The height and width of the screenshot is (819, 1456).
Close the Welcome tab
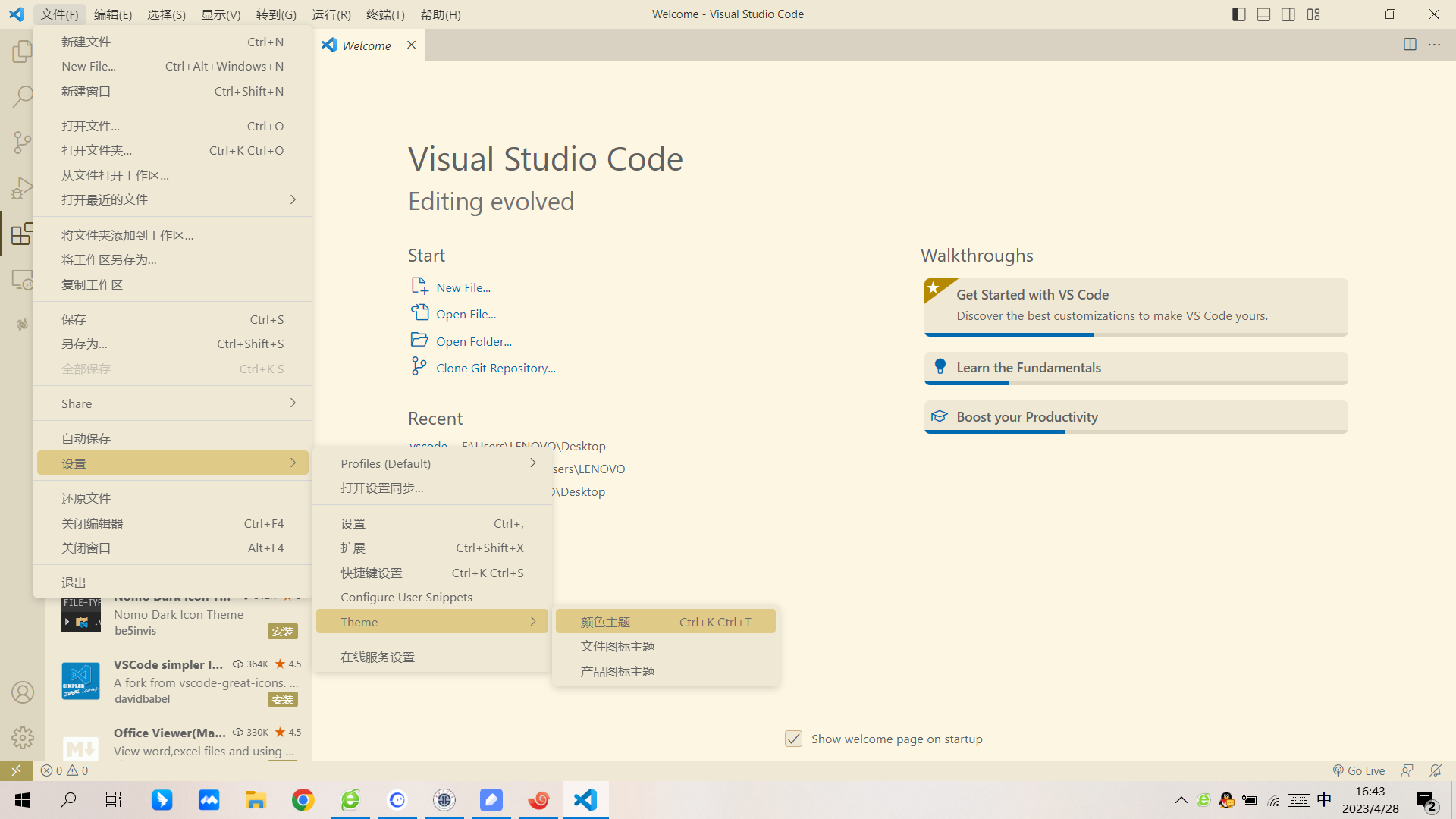pos(411,45)
